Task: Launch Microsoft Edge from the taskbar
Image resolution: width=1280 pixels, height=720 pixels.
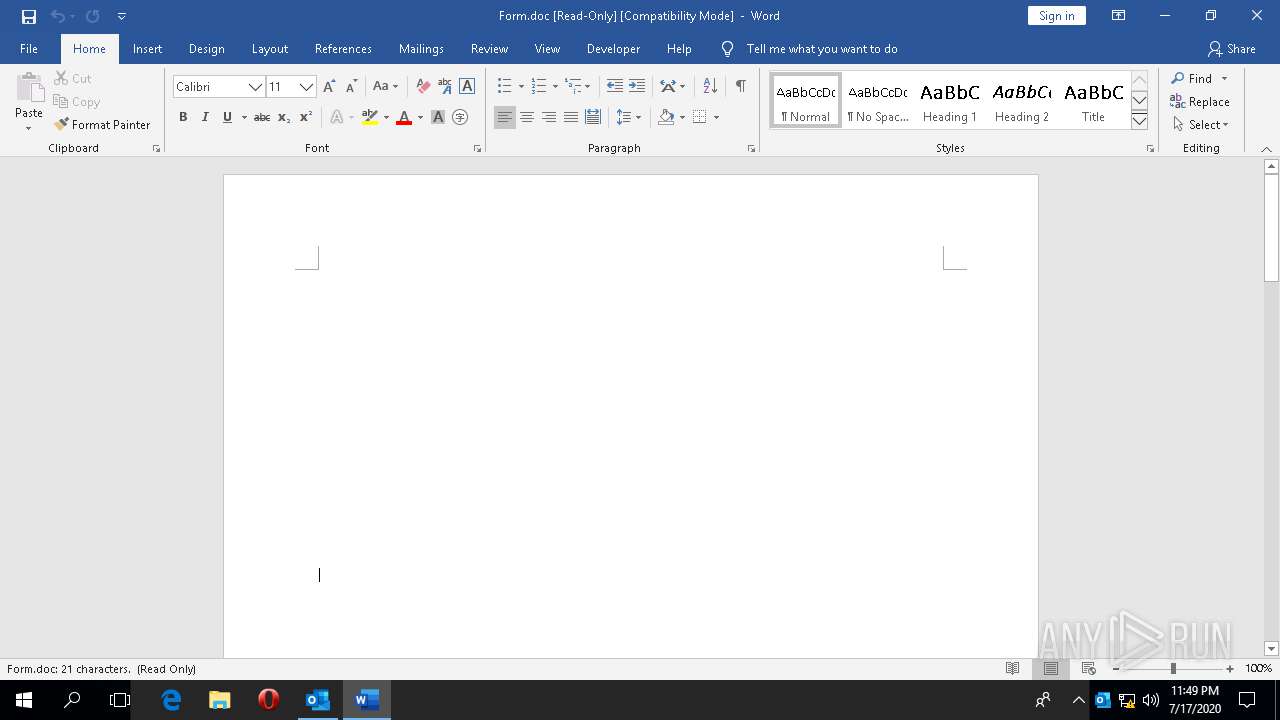Action: tap(172, 700)
